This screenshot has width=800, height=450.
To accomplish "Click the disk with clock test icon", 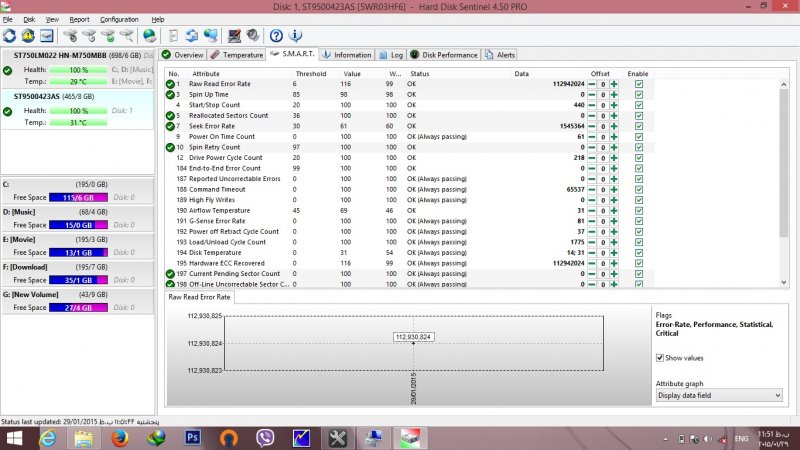I will pyautogui.click(x=89, y=36).
